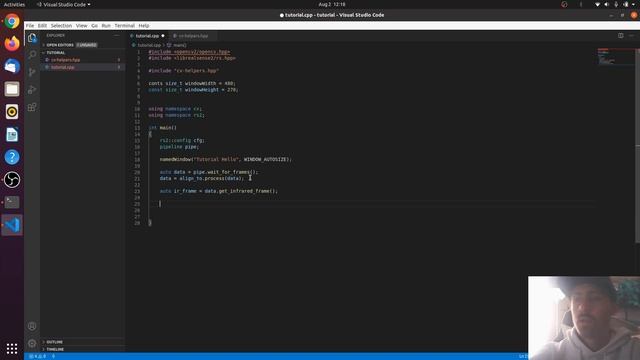Click the data.get_infrared_frame() code line
This screenshot has width=640, height=360.
coord(218,191)
